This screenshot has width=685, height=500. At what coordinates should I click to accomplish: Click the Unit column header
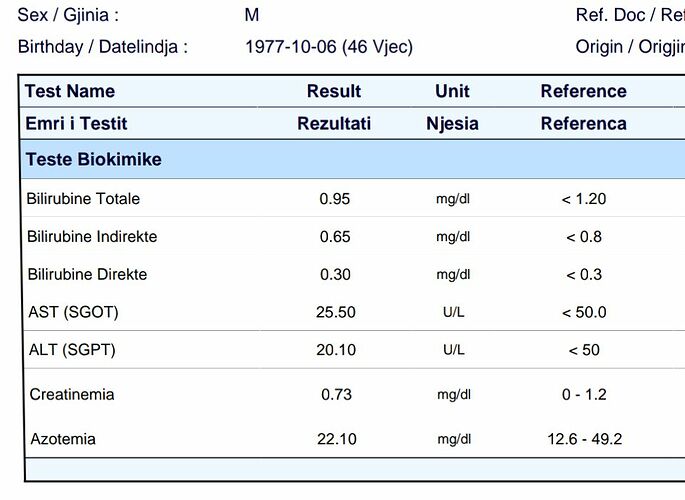pyautogui.click(x=452, y=91)
